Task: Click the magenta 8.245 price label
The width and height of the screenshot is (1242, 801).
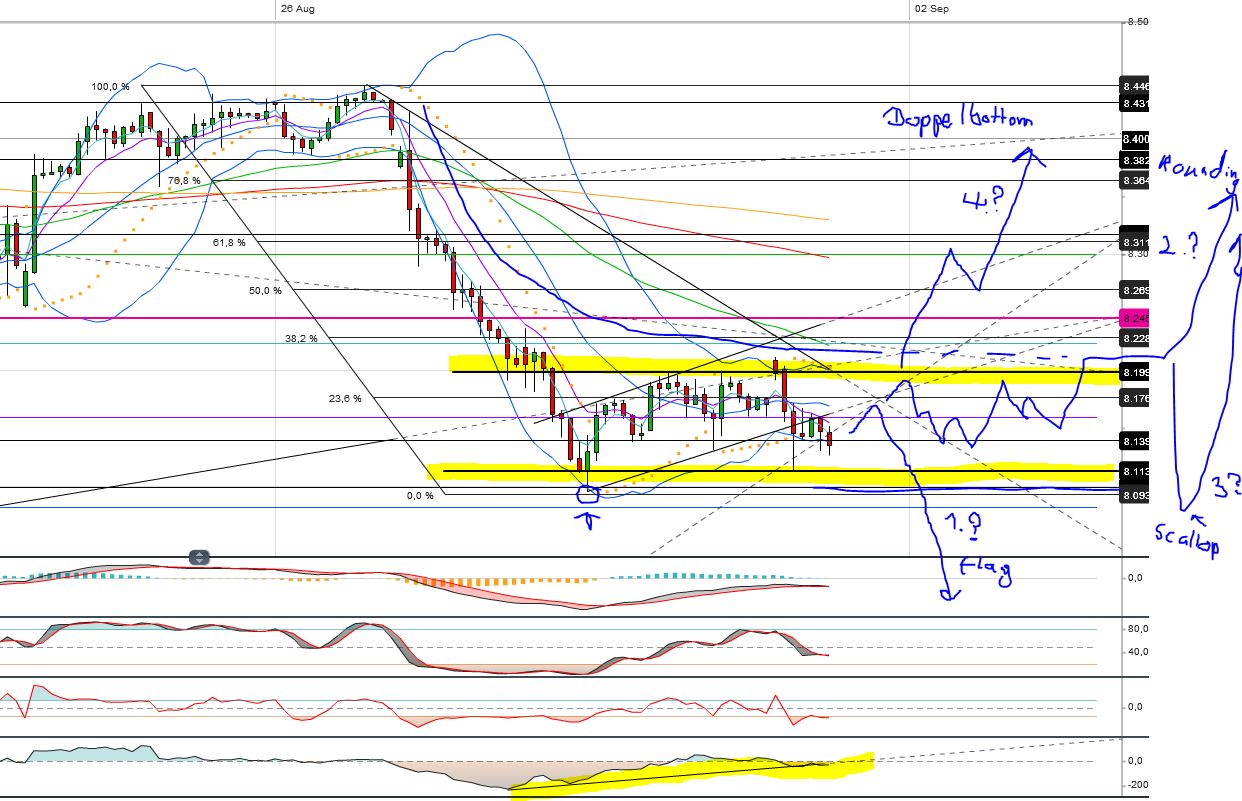Action: tap(1134, 318)
